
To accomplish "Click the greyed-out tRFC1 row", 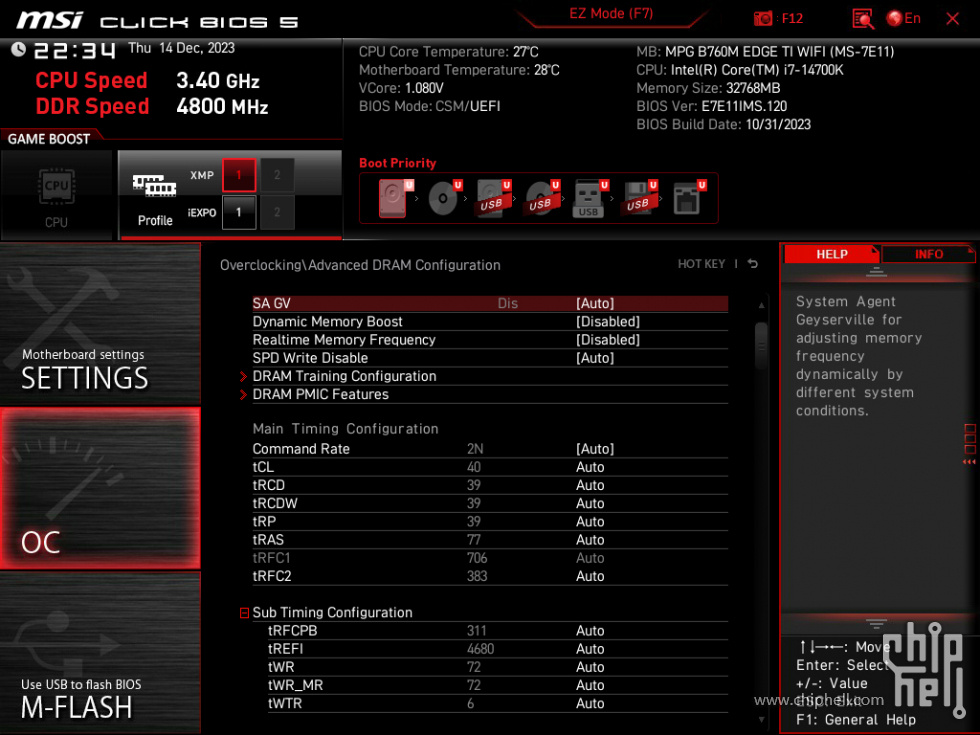I will coord(490,558).
